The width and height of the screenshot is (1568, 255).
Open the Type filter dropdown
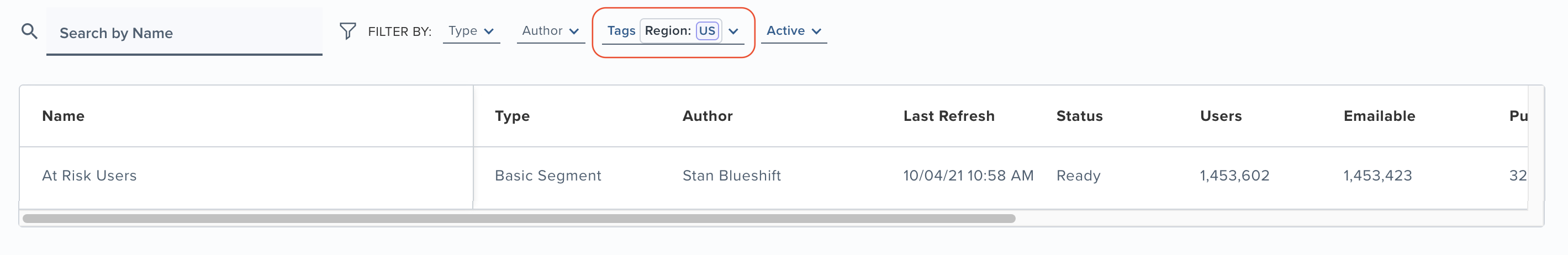point(471,31)
